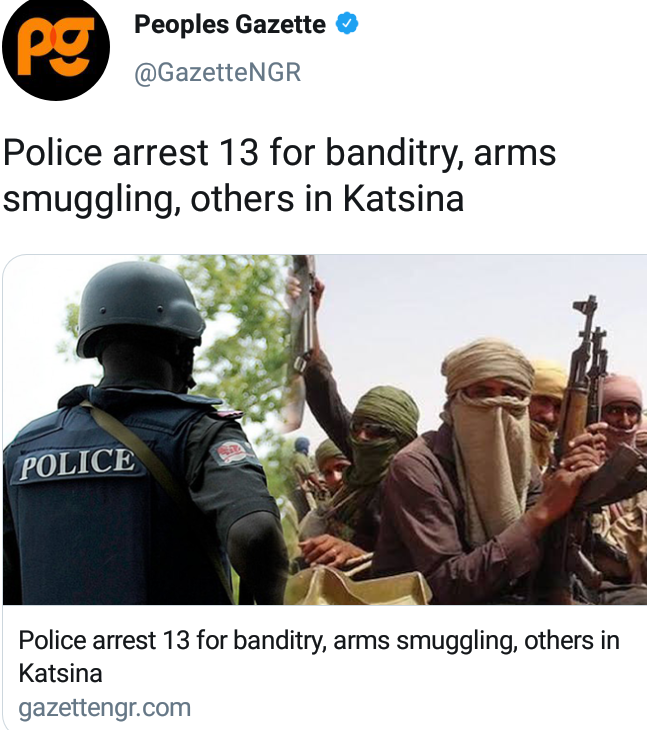
Task: Click the officer's shoulder strap in the image
Action: coord(140,449)
